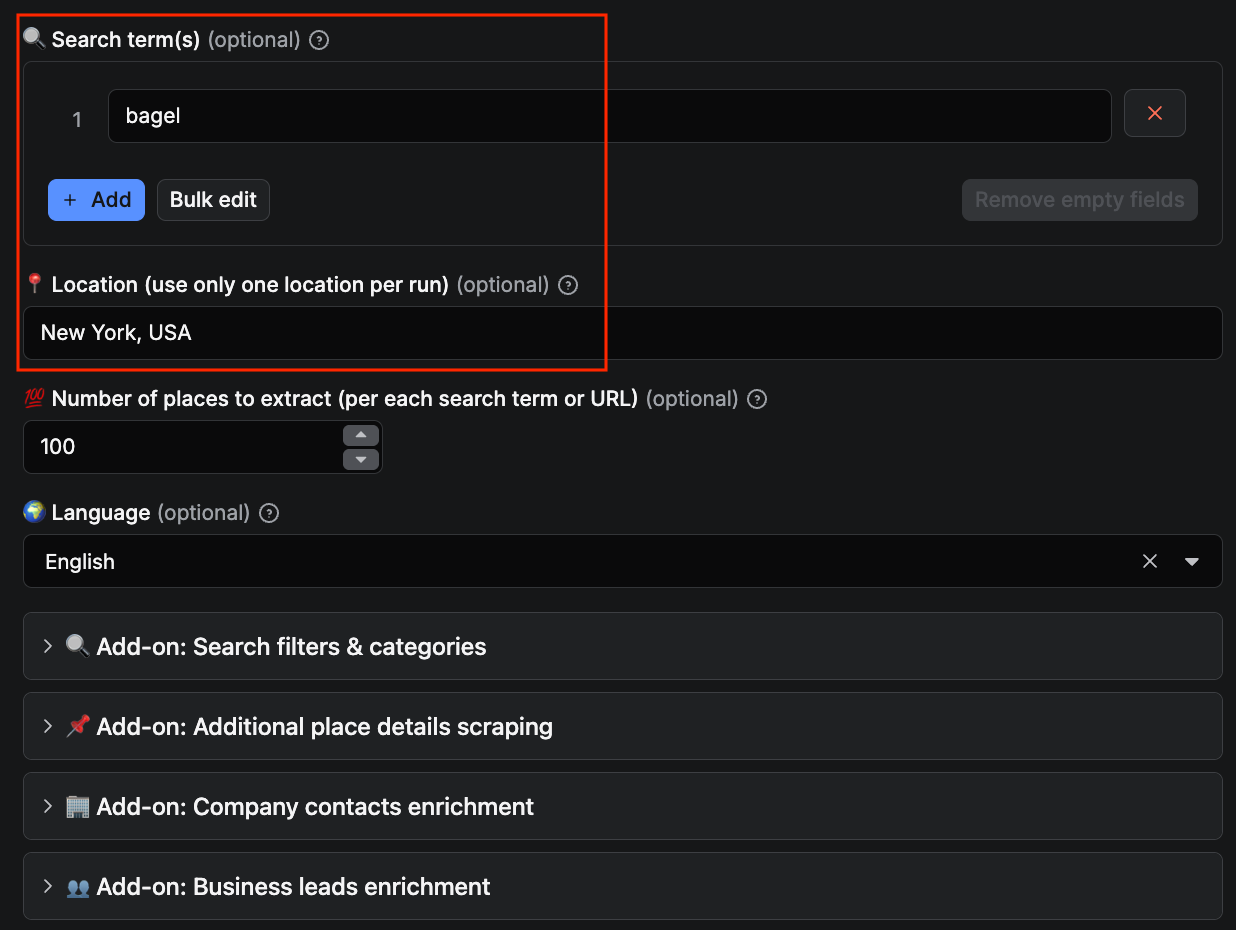
Task: Open the Language dropdown arrow
Action: [x=1192, y=561]
